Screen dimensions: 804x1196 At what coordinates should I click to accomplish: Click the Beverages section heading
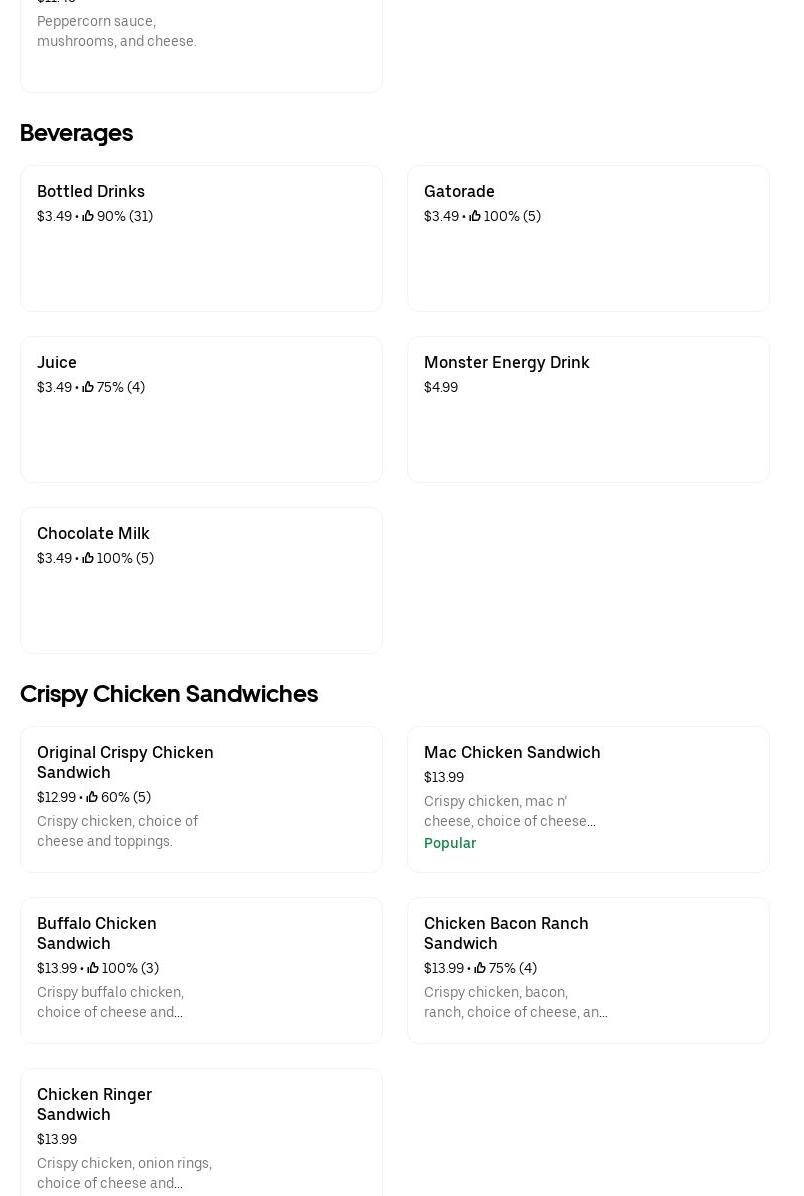(x=76, y=132)
